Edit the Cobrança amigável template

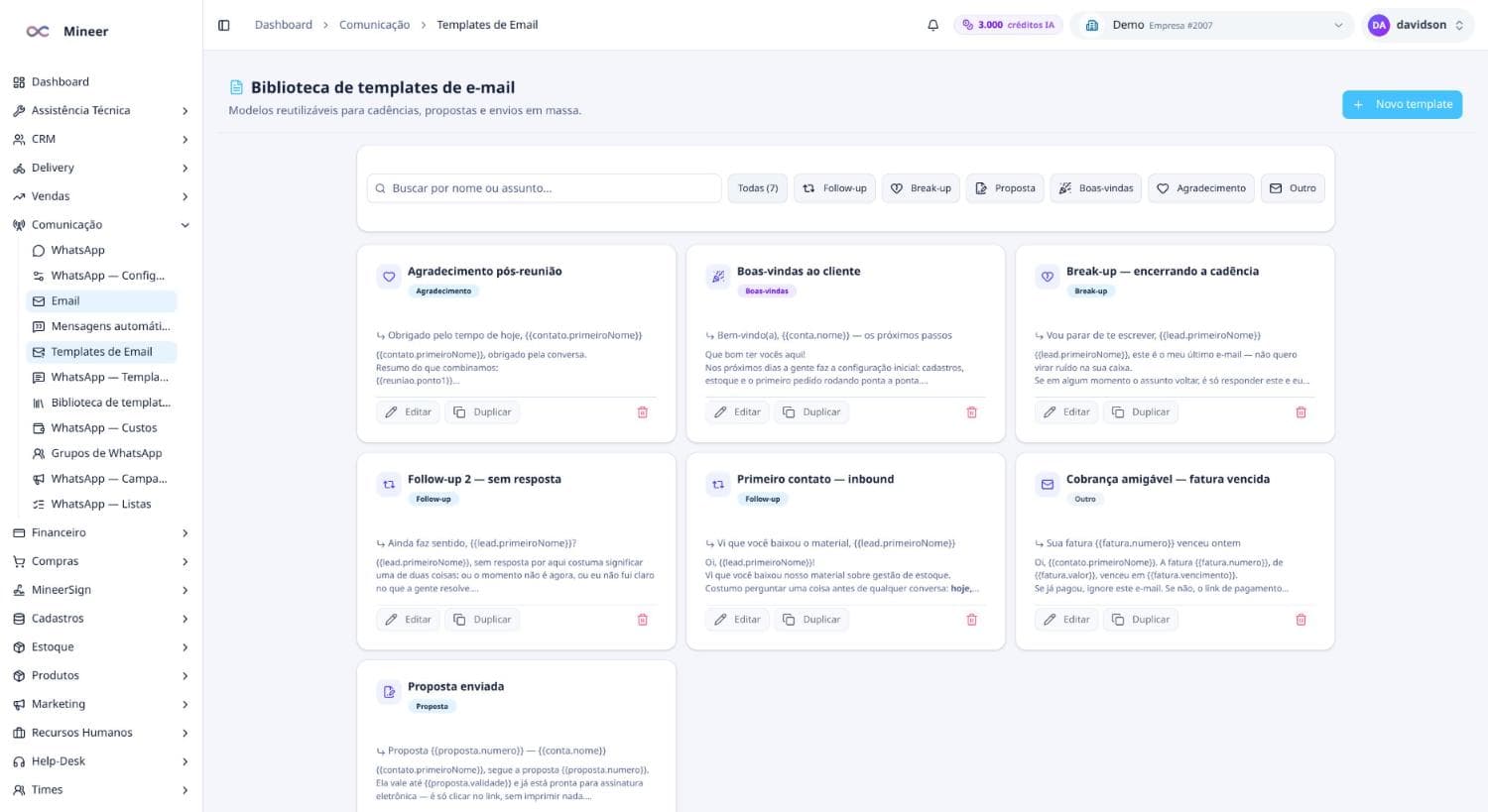point(1066,620)
